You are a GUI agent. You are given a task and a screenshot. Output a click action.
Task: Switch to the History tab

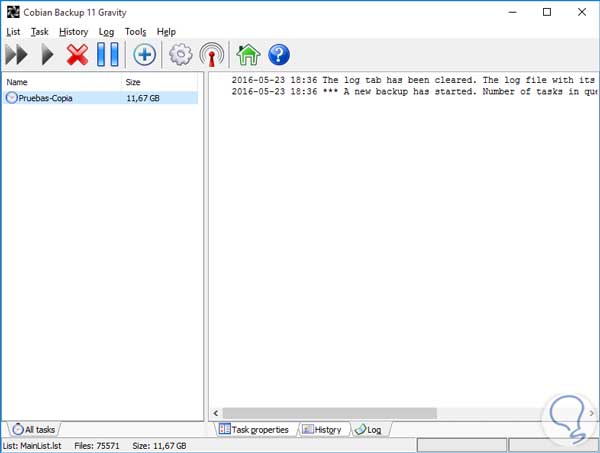(322, 430)
